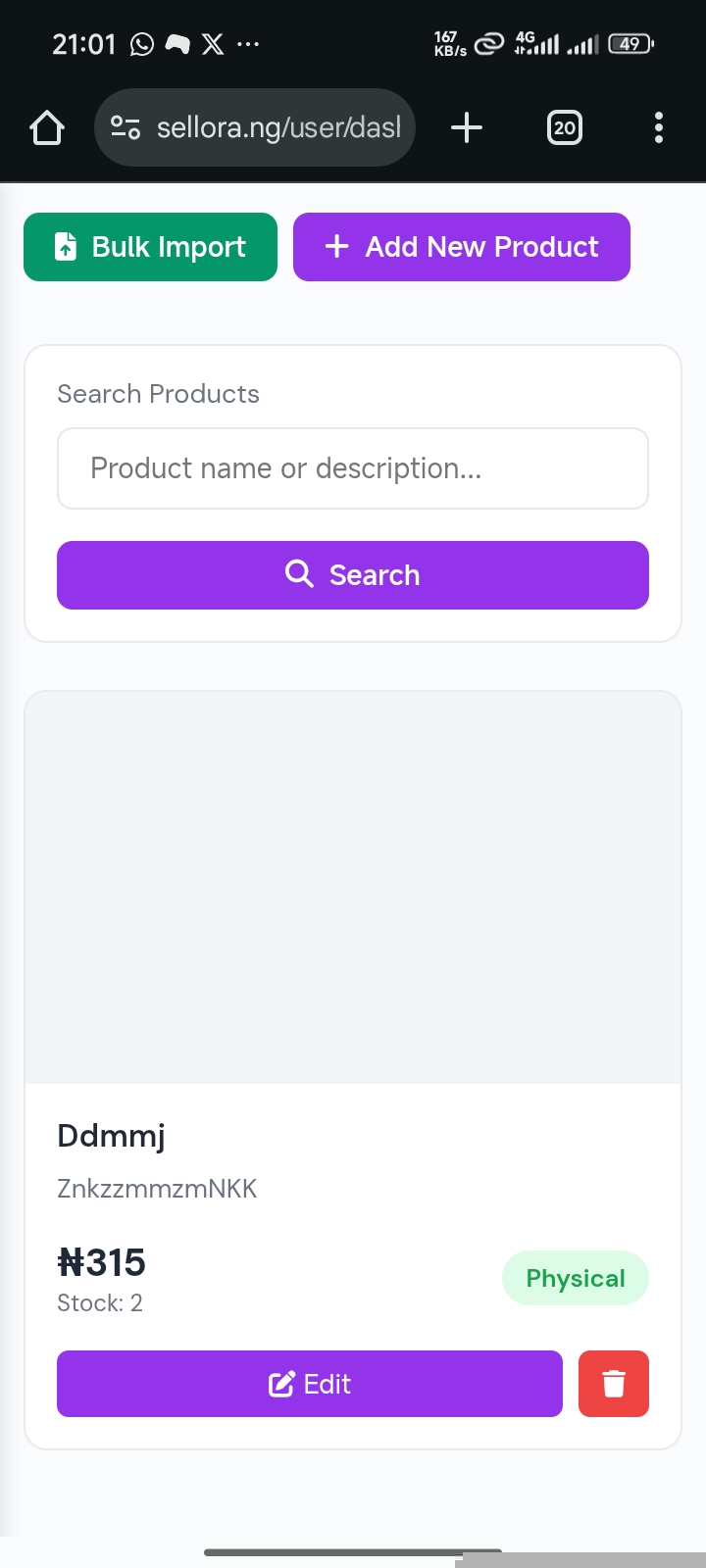Open a new tab with plus icon

click(x=467, y=127)
